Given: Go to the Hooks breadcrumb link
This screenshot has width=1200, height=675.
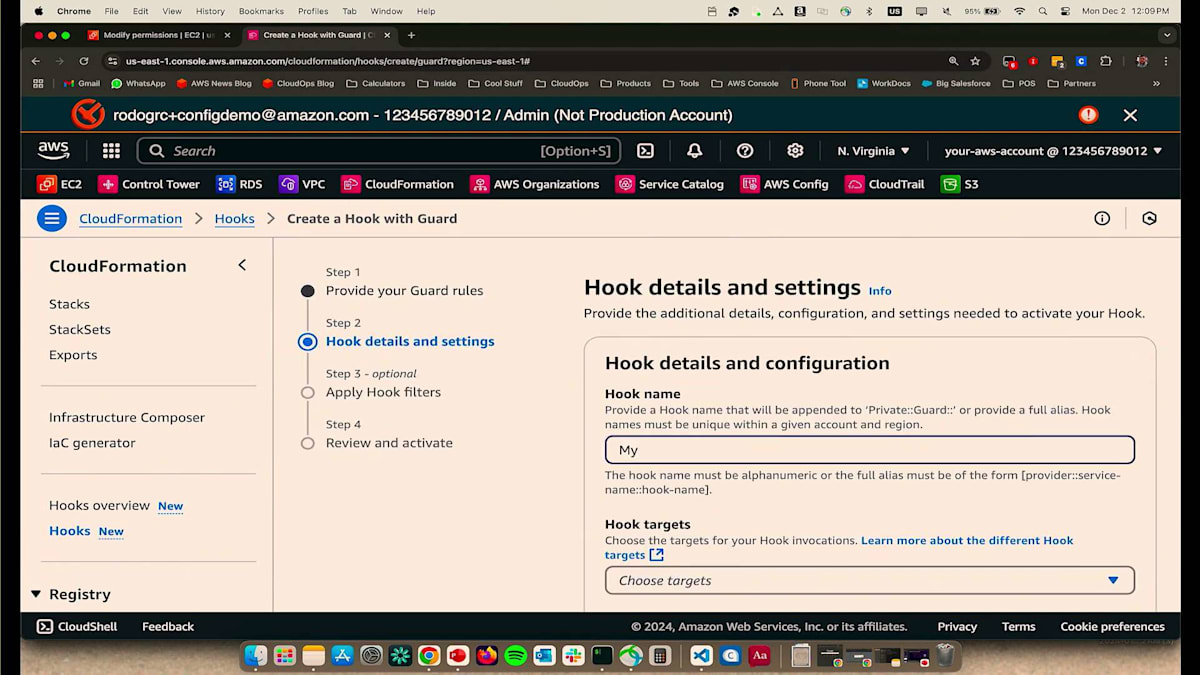Looking at the screenshot, I should pyautogui.click(x=234, y=218).
